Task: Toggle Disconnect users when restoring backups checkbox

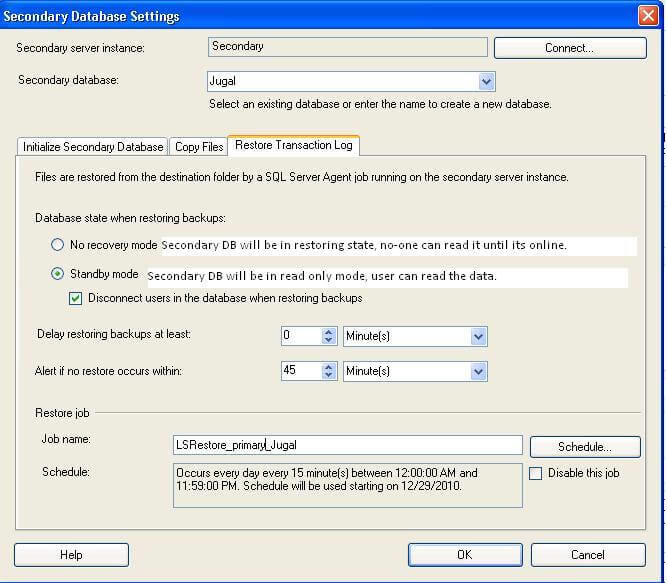Action: 75,298
